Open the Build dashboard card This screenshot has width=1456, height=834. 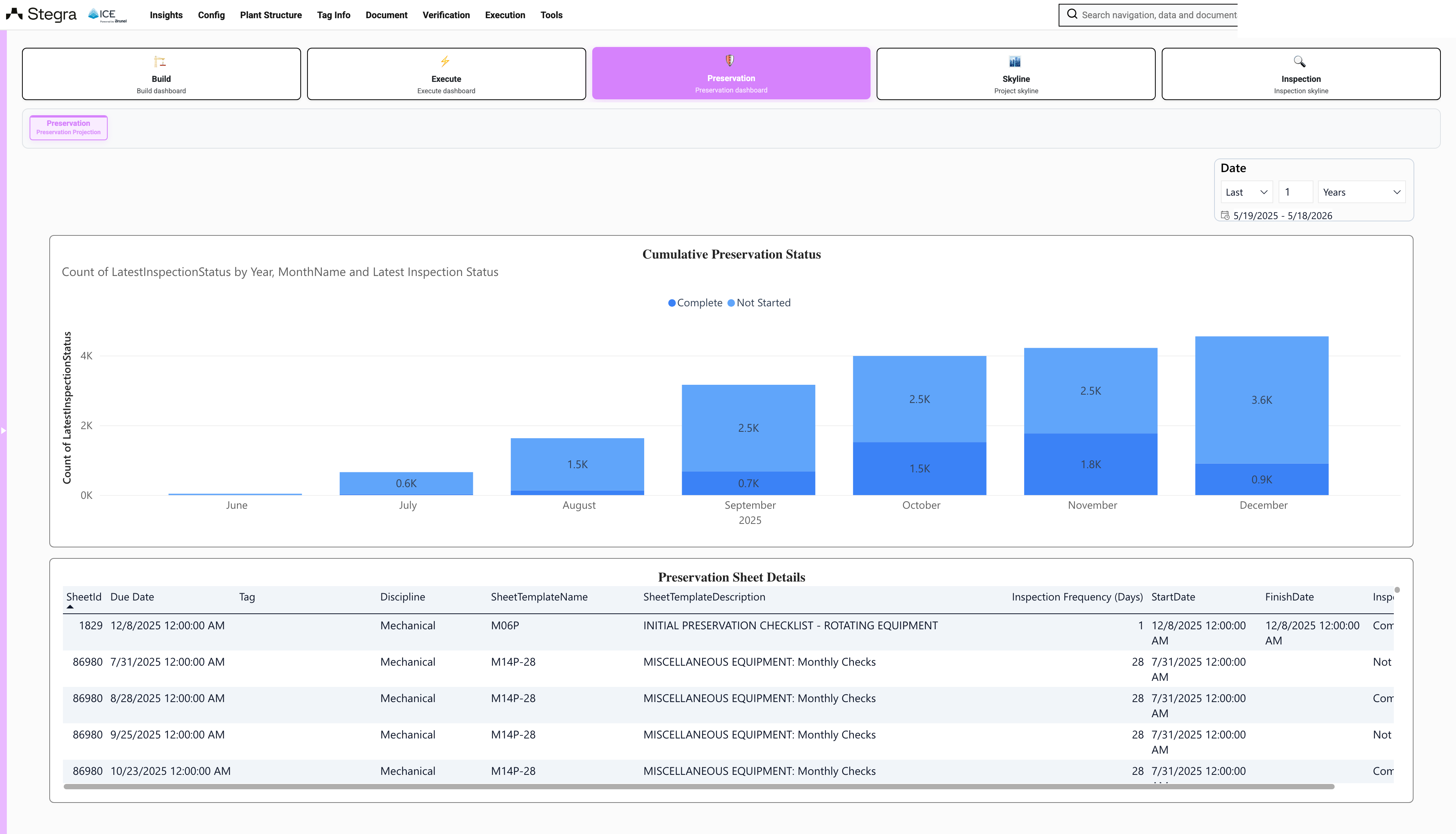pos(162,74)
